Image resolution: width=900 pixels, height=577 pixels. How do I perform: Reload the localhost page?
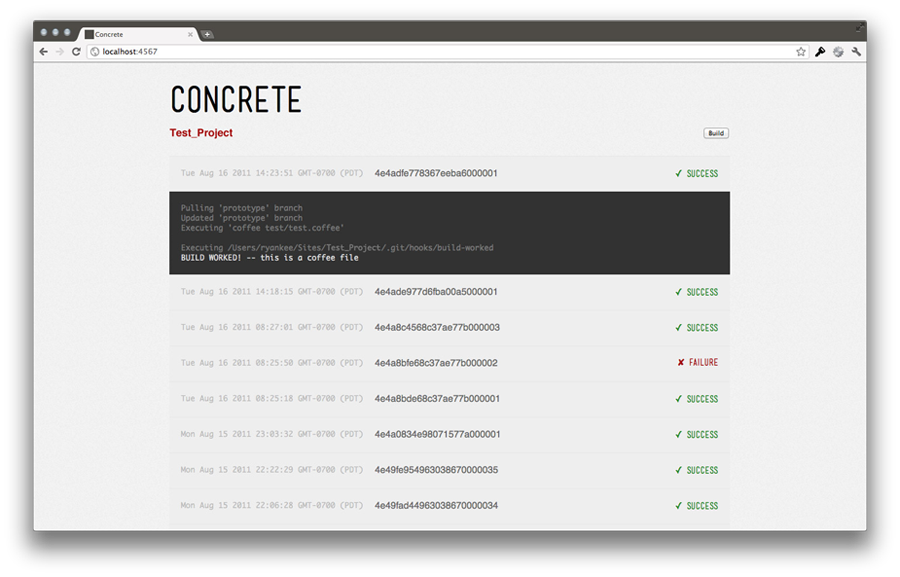[76, 51]
